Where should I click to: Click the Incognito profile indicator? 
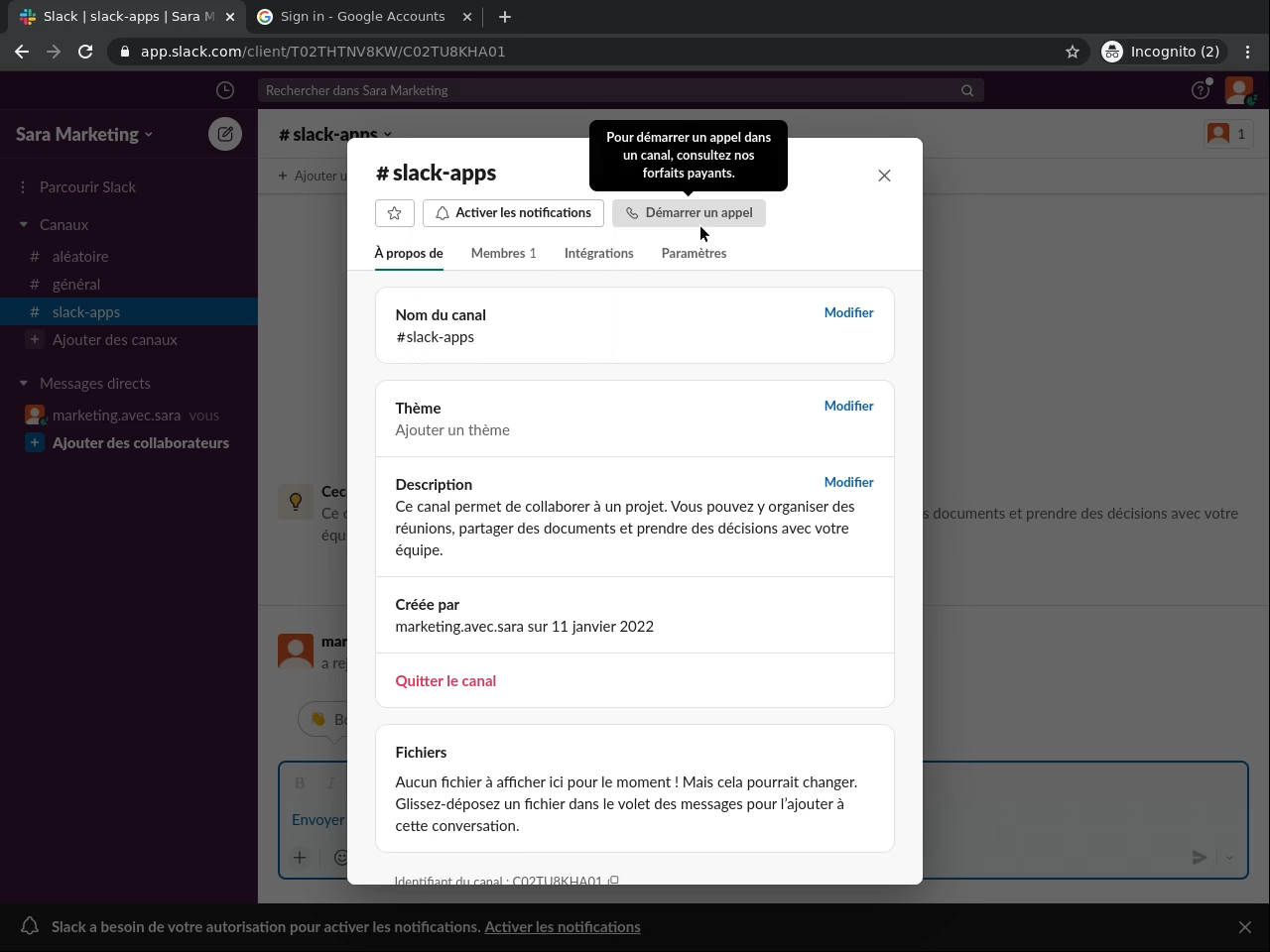(x=1163, y=52)
